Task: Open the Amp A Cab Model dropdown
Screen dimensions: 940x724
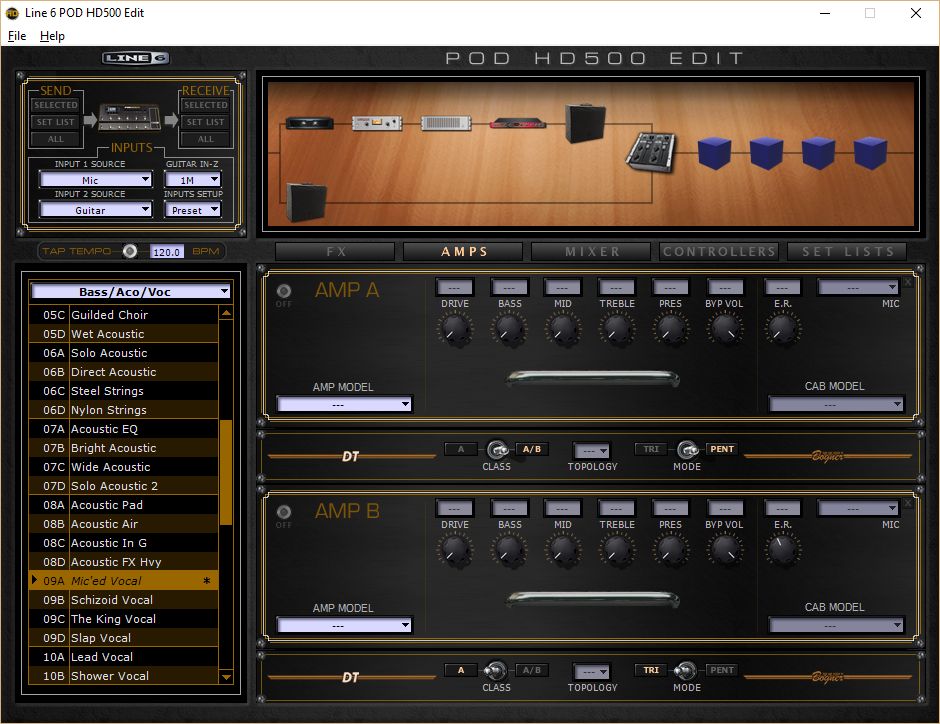Action: (836, 405)
